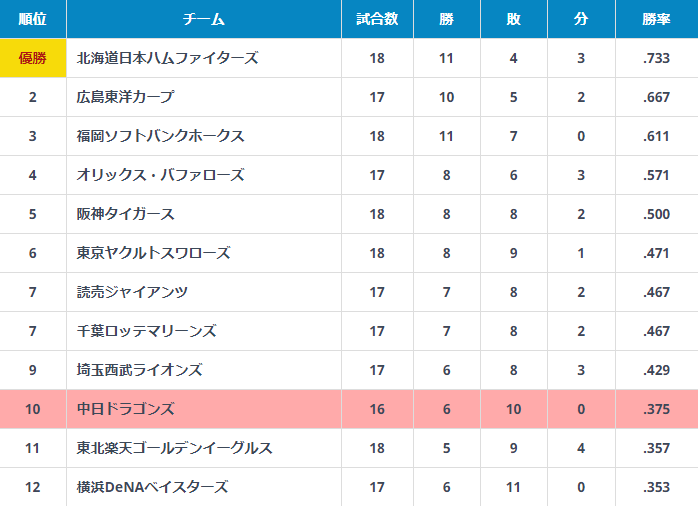Select 阪神タイガース team name
This screenshot has width=698, height=506.
125,214
